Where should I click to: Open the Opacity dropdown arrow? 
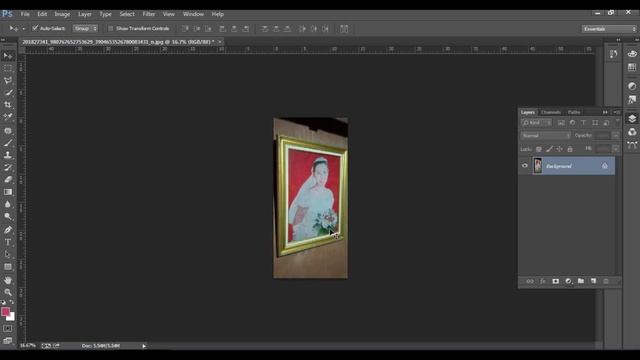pyautogui.click(x=616, y=136)
